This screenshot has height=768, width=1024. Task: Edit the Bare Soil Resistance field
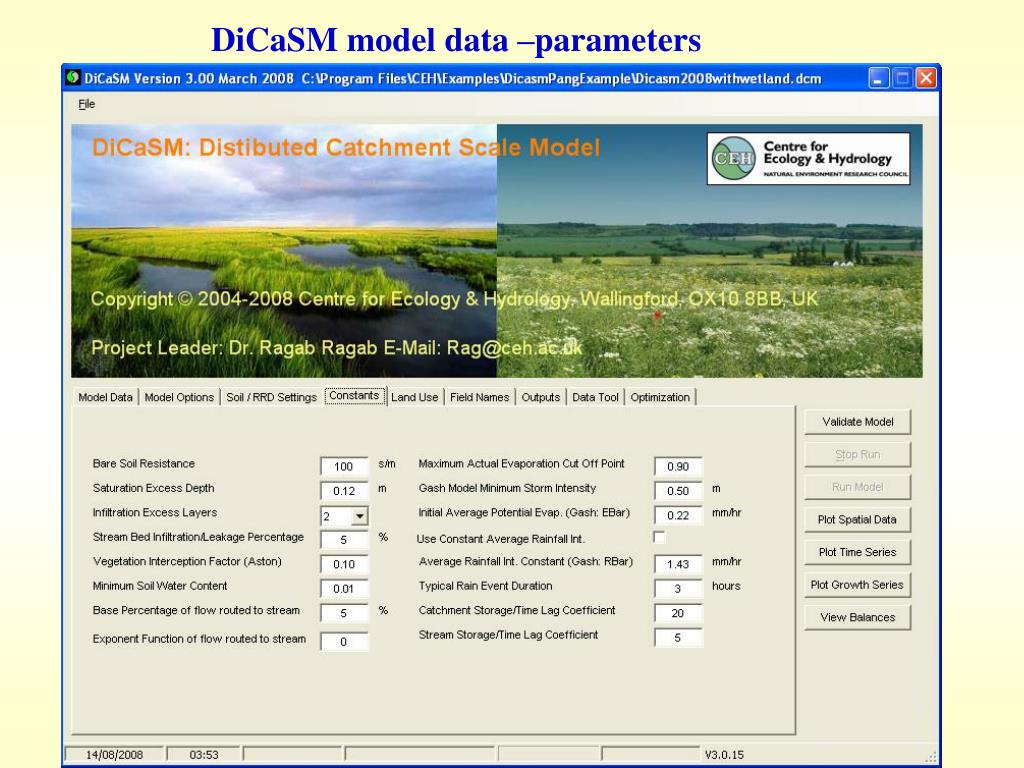(344, 466)
